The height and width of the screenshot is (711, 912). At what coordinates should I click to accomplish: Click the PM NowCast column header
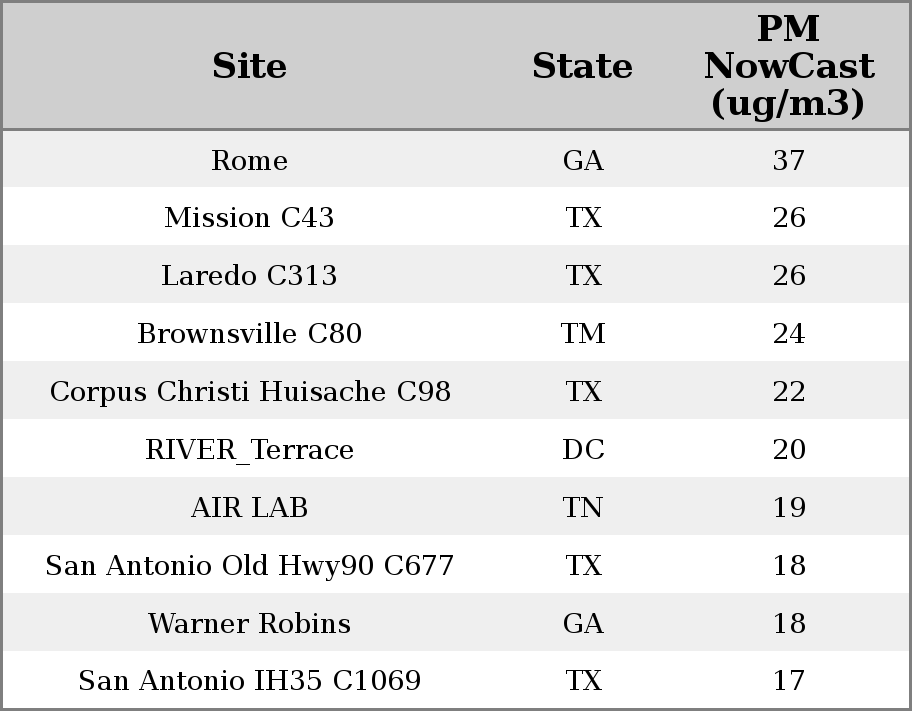tap(789, 66)
